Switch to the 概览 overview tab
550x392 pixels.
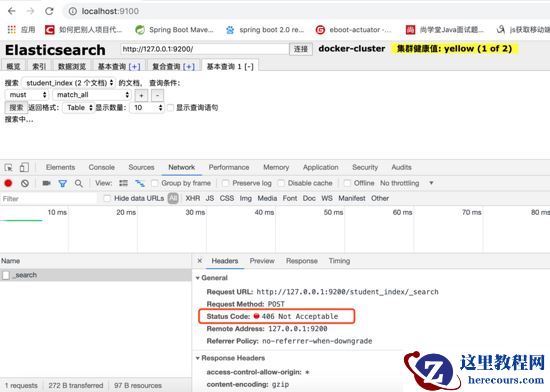point(13,66)
